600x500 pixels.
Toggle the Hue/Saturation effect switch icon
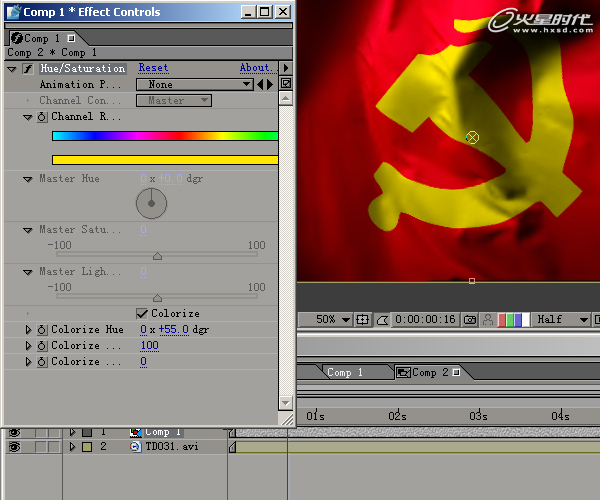(x=28, y=69)
